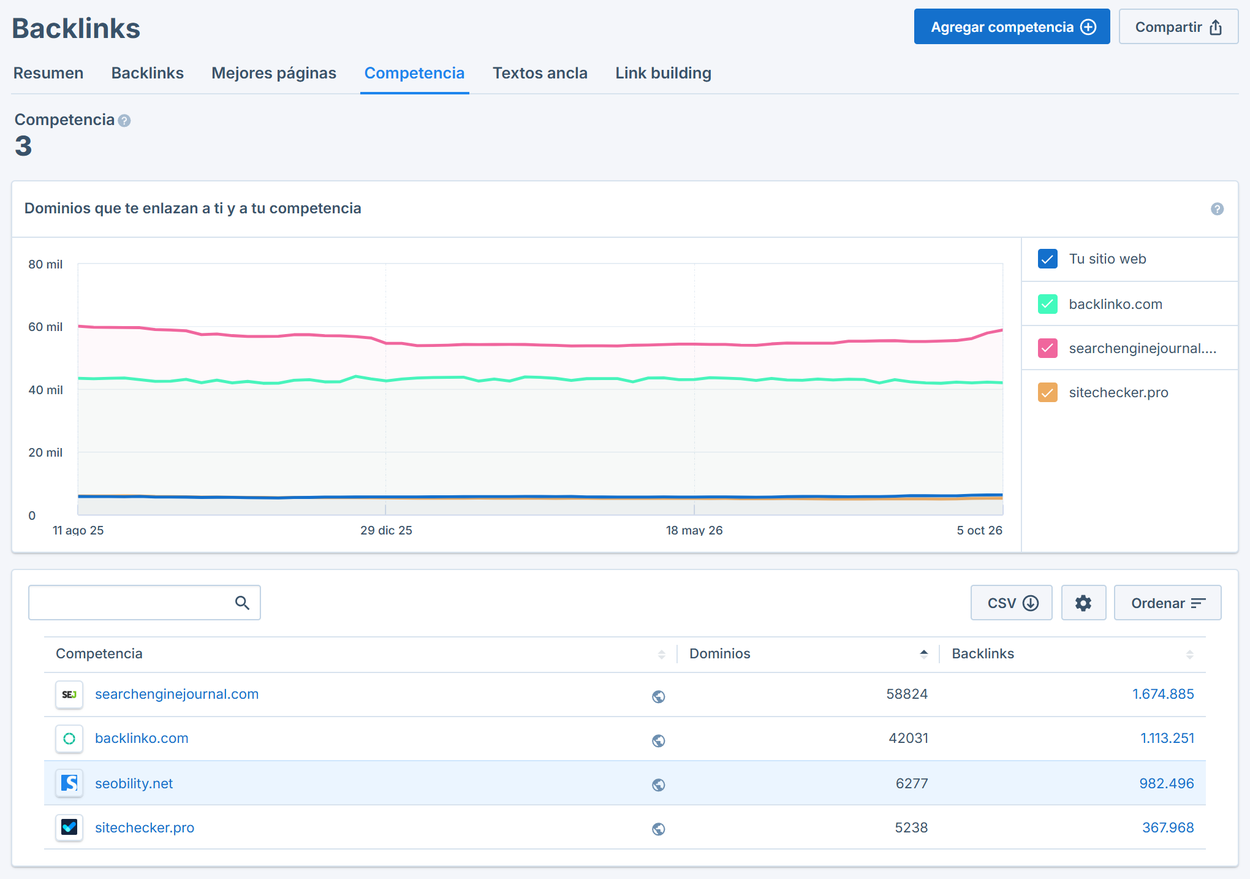This screenshot has height=879, width=1250.
Task: Open the 1.674.885 backlinks link
Action: [x=1163, y=694]
